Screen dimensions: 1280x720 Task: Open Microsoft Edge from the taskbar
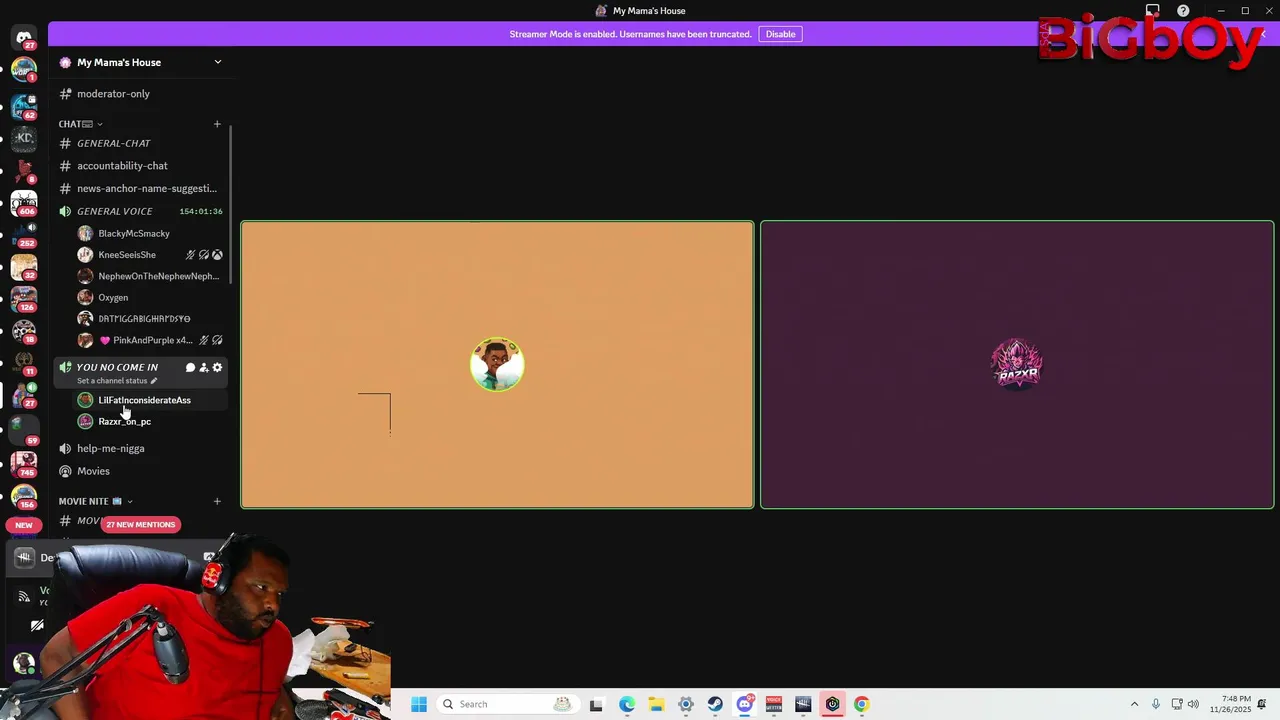pyautogui.click(x=627, y=704)
